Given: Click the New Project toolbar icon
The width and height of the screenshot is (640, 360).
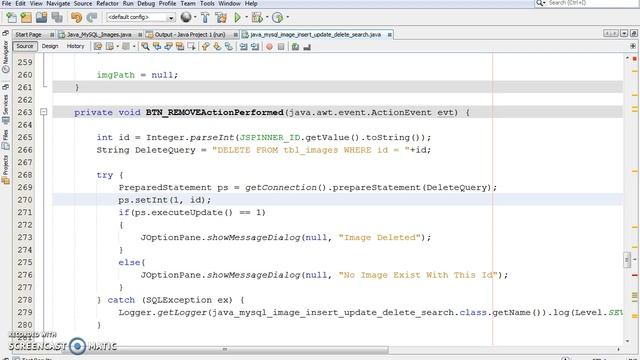Looking at the screenshot, I should point(26,17).
